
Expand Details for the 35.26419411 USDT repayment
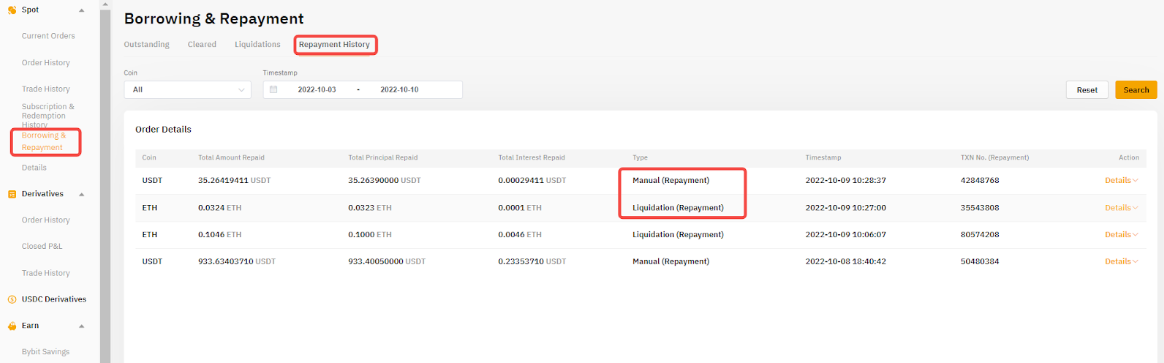coord(1121,180)
